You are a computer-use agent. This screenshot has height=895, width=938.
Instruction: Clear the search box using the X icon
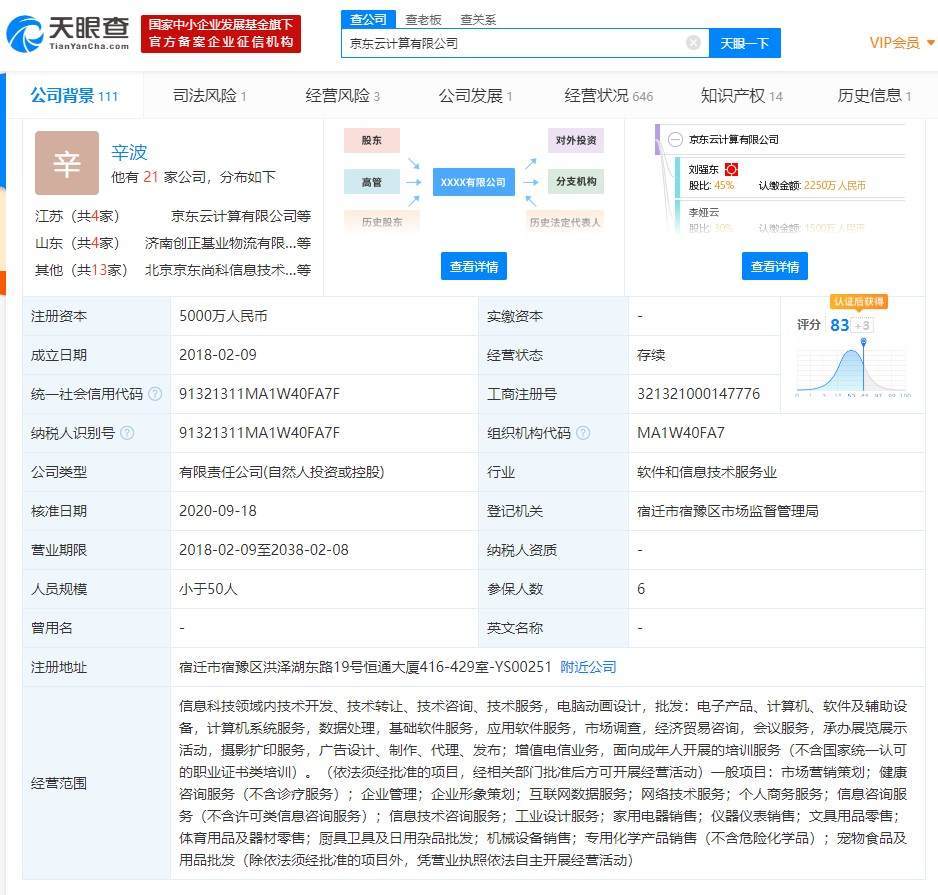point(693,43)
